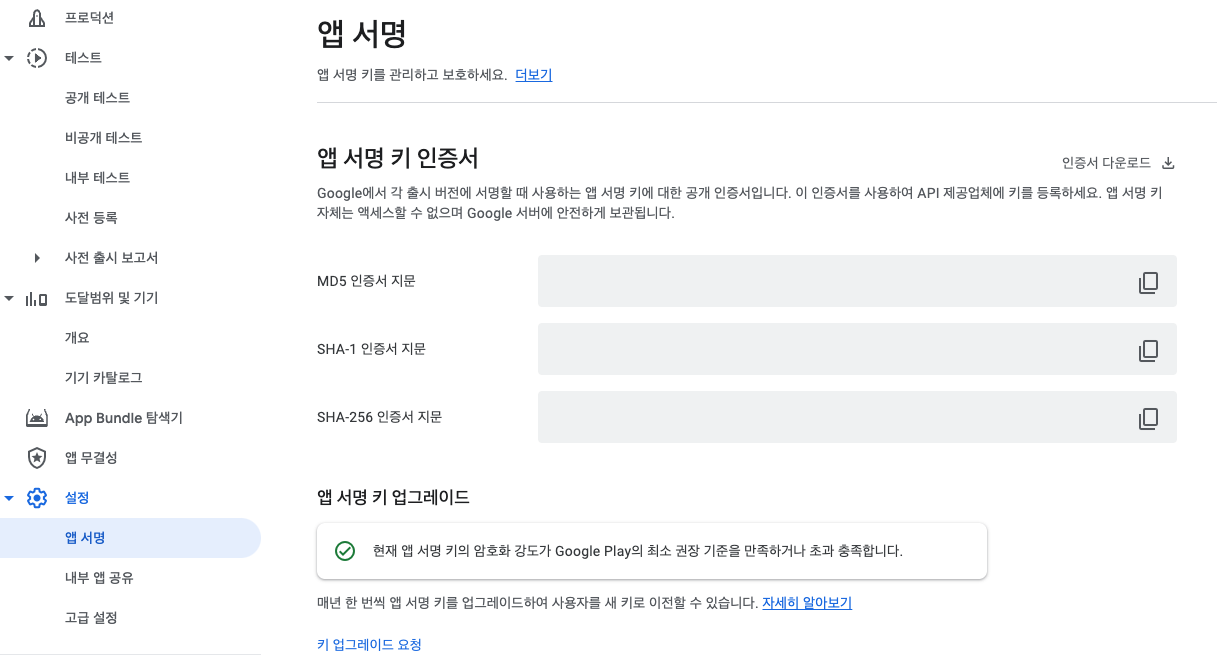Open the 자세히 알아보기 link

(806, 603)
